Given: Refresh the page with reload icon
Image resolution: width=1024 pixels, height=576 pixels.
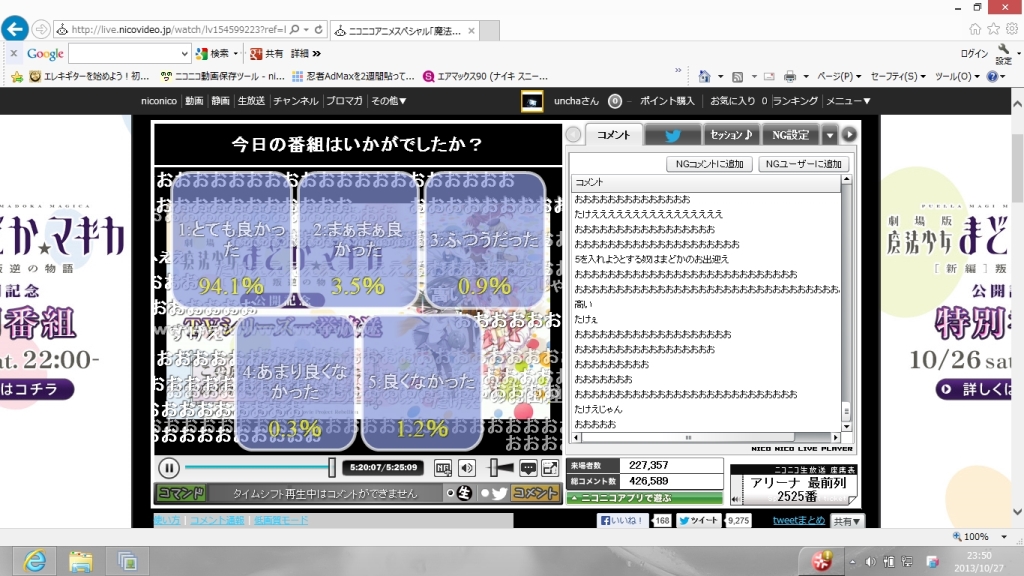Looking at the screenshot, I should click(x=319, y=29).
